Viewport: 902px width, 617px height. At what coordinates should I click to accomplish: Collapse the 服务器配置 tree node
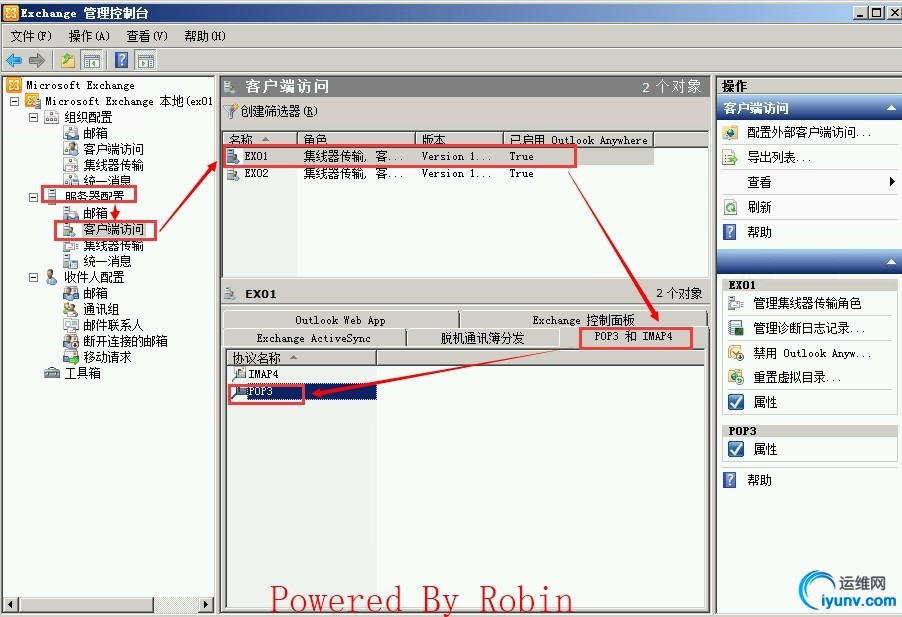click(x=33, y=197)
